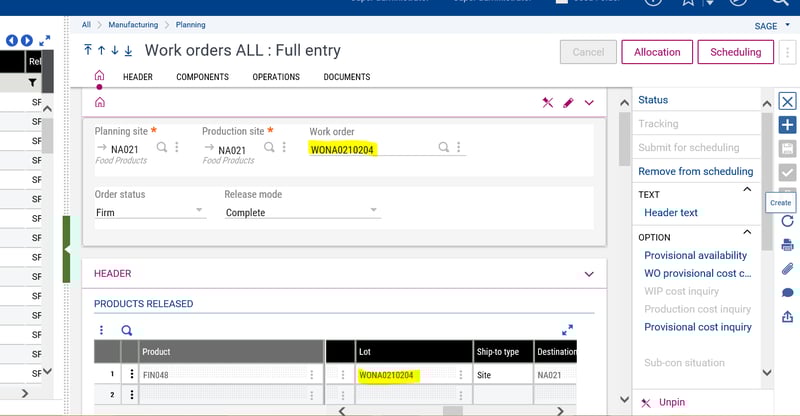Screen dimensions: 800x416
Task: Click the Create plus icon in right toolbar
Action: [x=787, y=125]
